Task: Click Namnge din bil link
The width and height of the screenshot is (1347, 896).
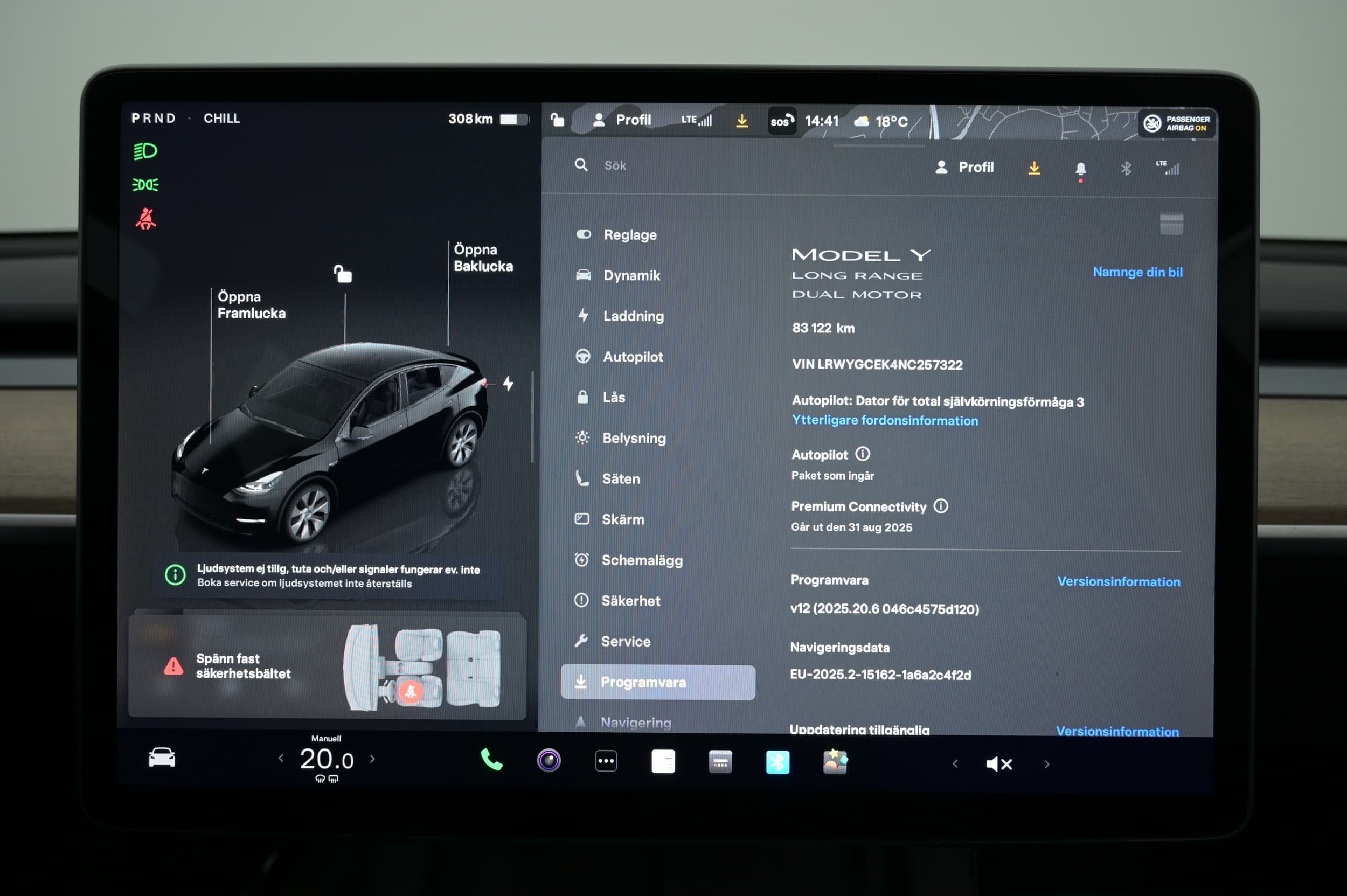Action: (x=1137, y=272)
